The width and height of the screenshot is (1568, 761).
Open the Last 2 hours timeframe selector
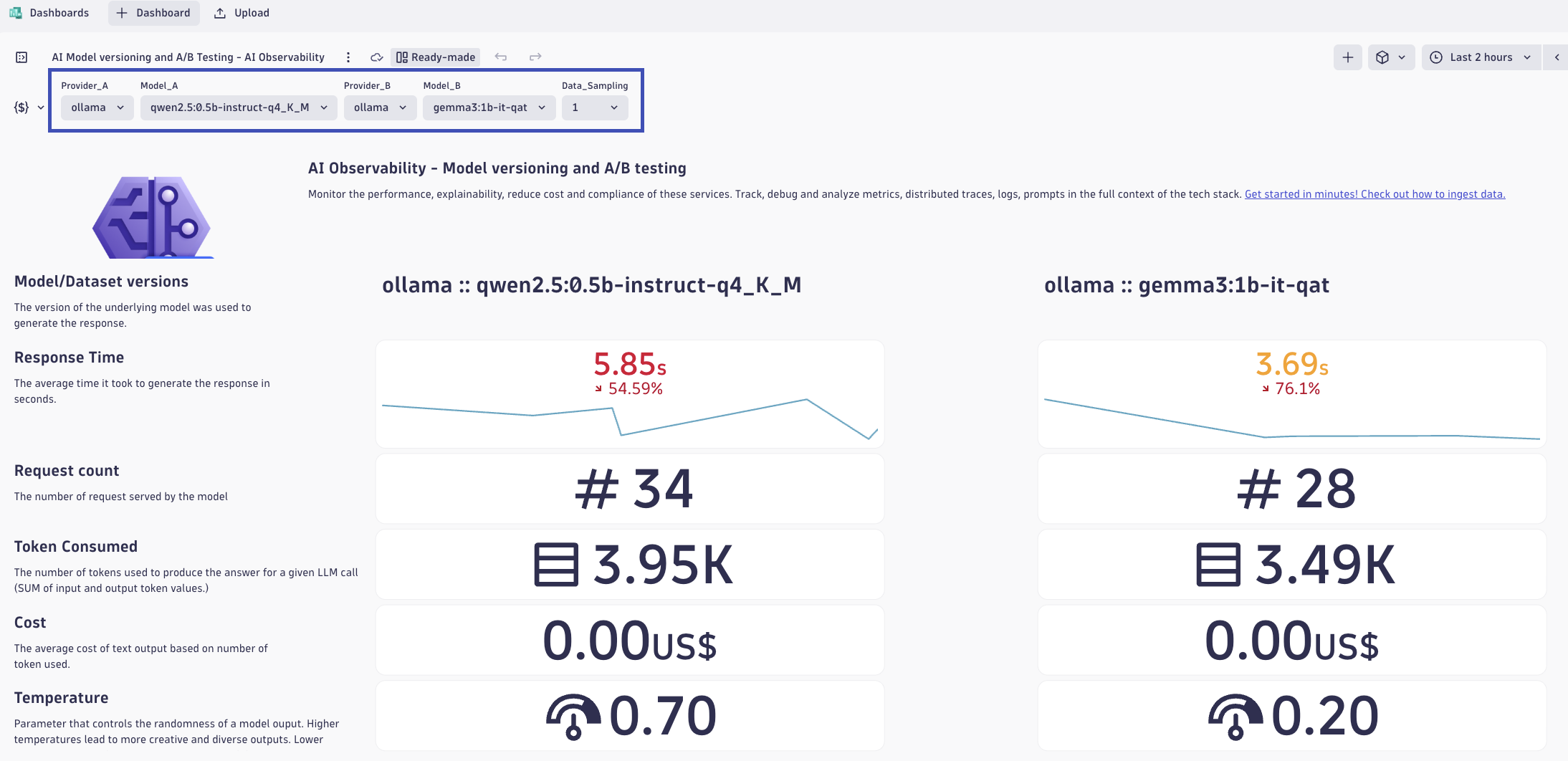(x=1481, y=57)
